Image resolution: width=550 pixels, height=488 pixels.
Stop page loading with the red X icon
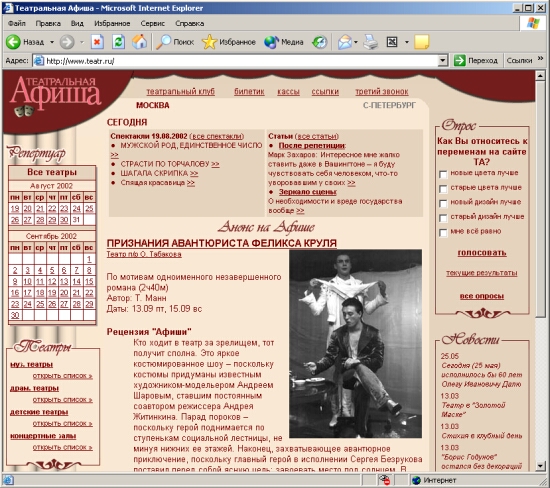click(97, 42)
